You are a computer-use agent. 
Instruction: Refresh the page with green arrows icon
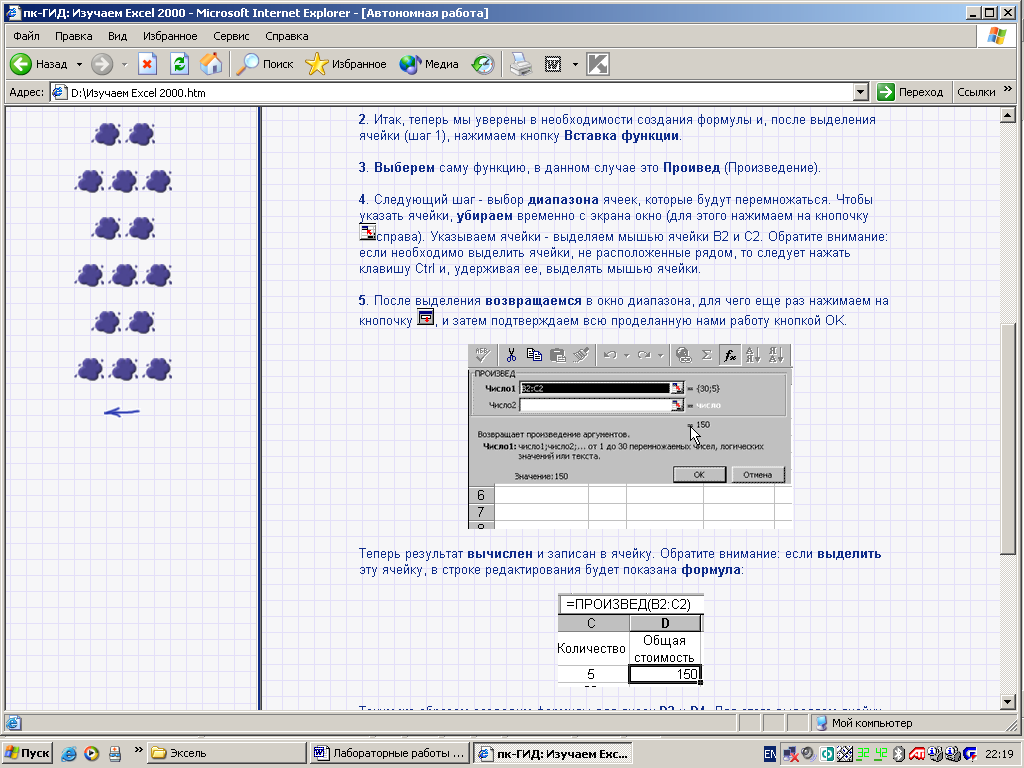click(x=180, y=64)
